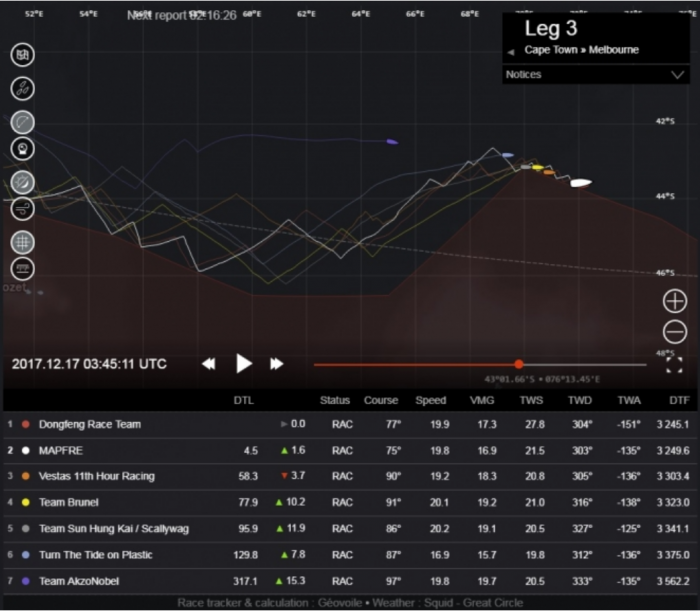
Task: Enter fullscreen map view
Action: point(674,365)
